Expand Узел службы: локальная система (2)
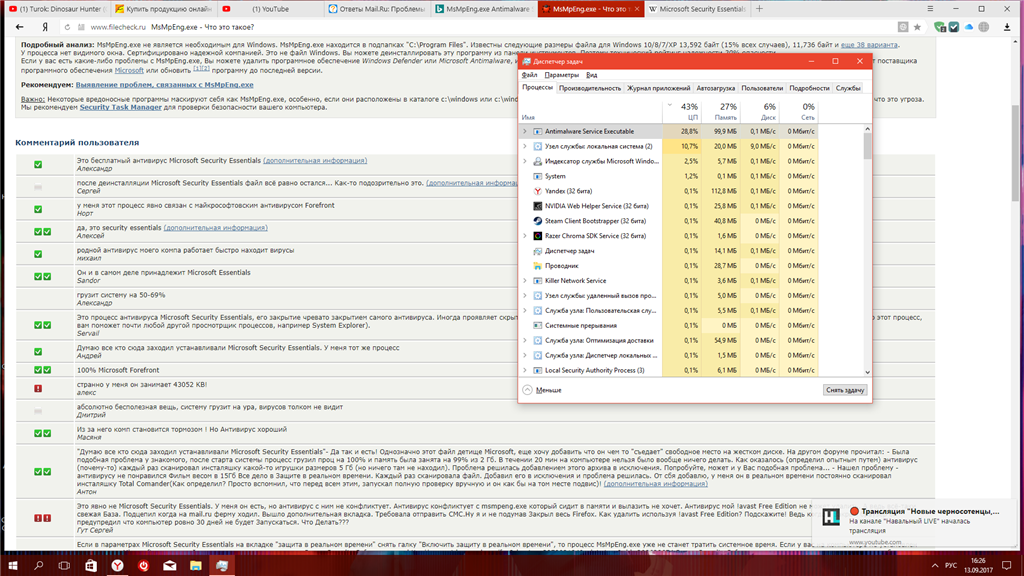The image size is (1024, 576). (x=524, y=146)
